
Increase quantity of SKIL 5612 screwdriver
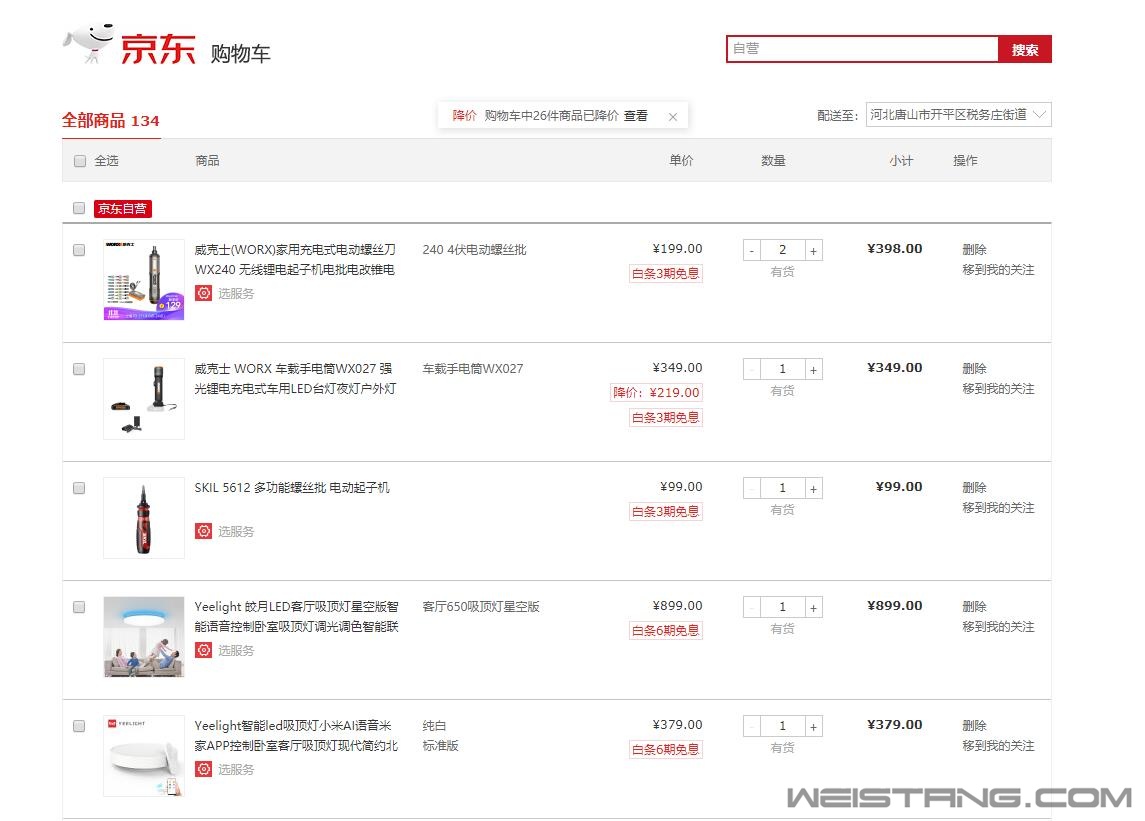click(813, 489)
